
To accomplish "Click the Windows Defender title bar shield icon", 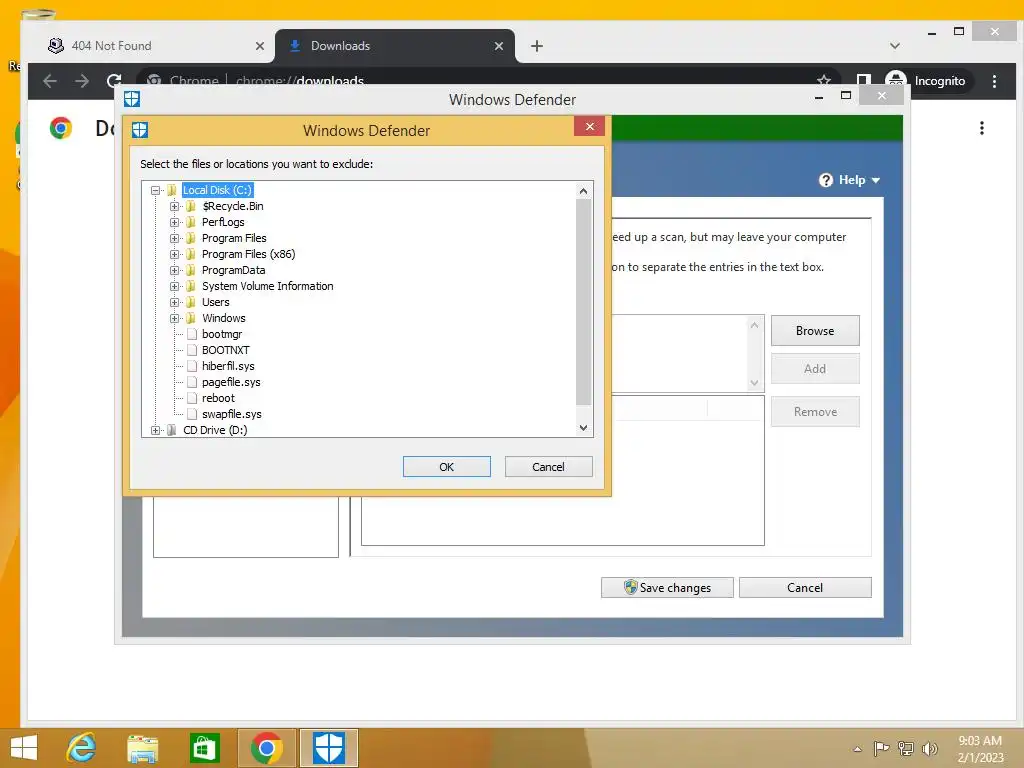I will coord(132,99).
